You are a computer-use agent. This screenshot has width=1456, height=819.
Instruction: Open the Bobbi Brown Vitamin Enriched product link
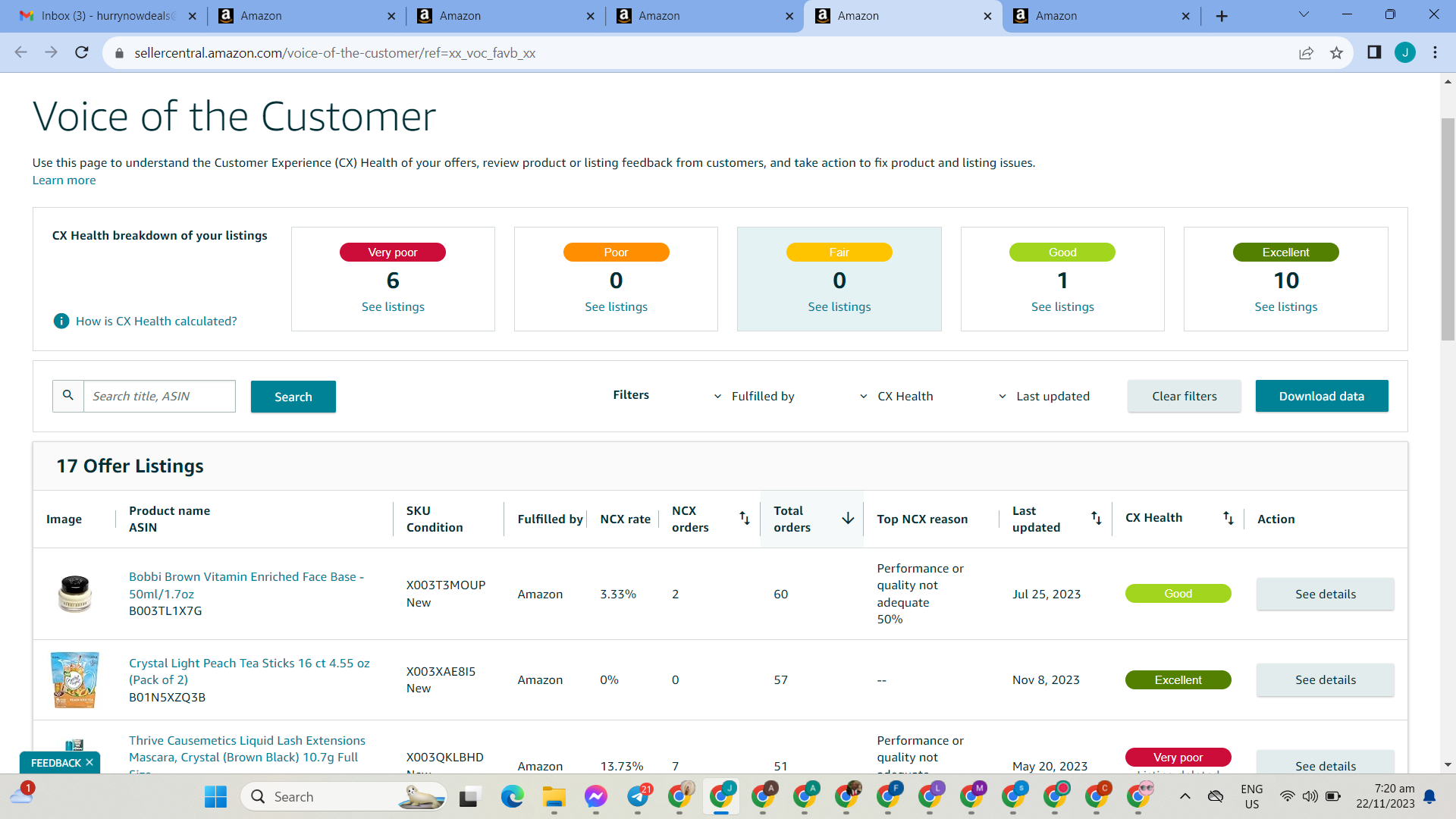coord(246,585)
